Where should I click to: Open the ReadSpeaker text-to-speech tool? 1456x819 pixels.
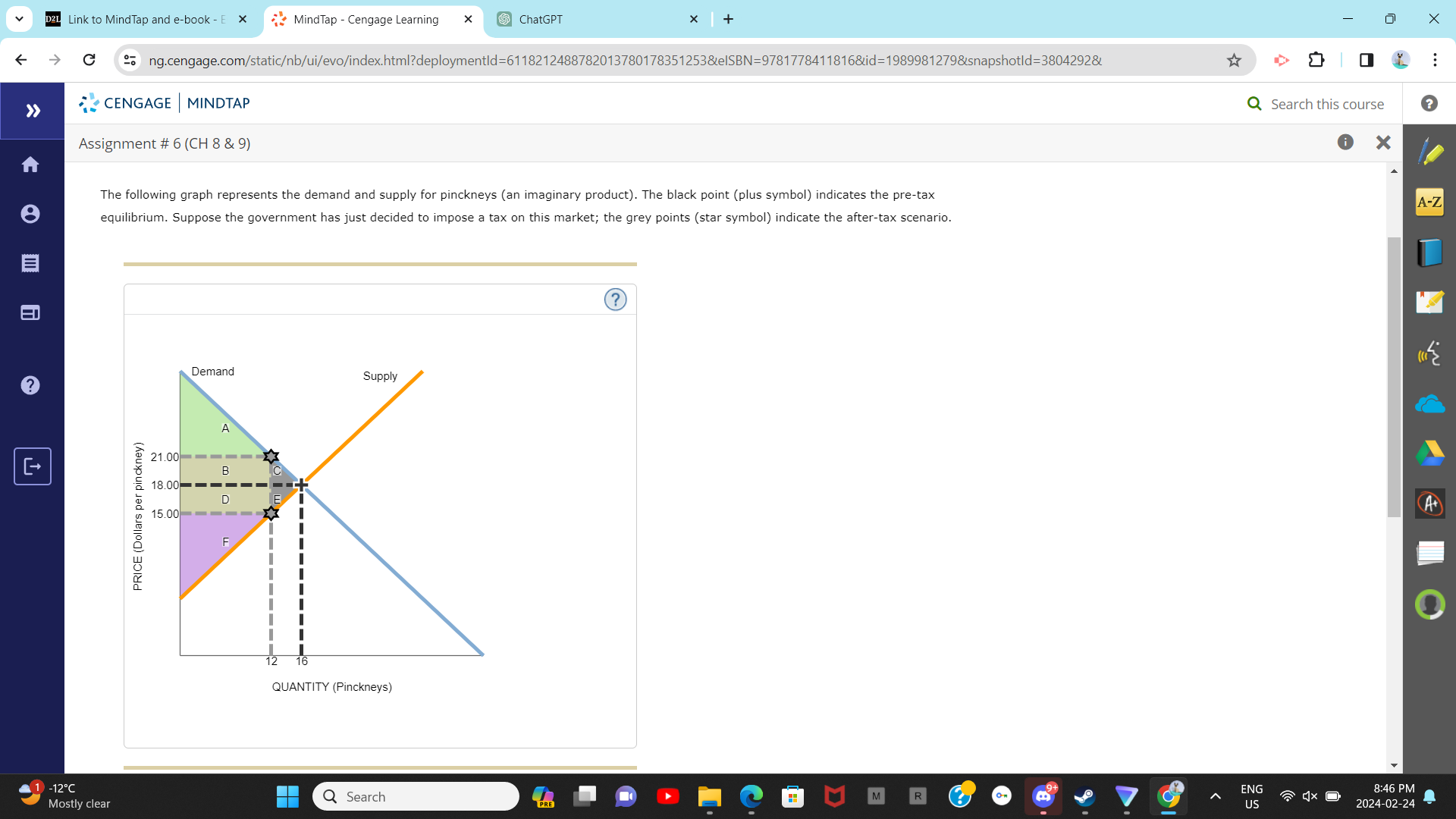[x=1430, y=353]
